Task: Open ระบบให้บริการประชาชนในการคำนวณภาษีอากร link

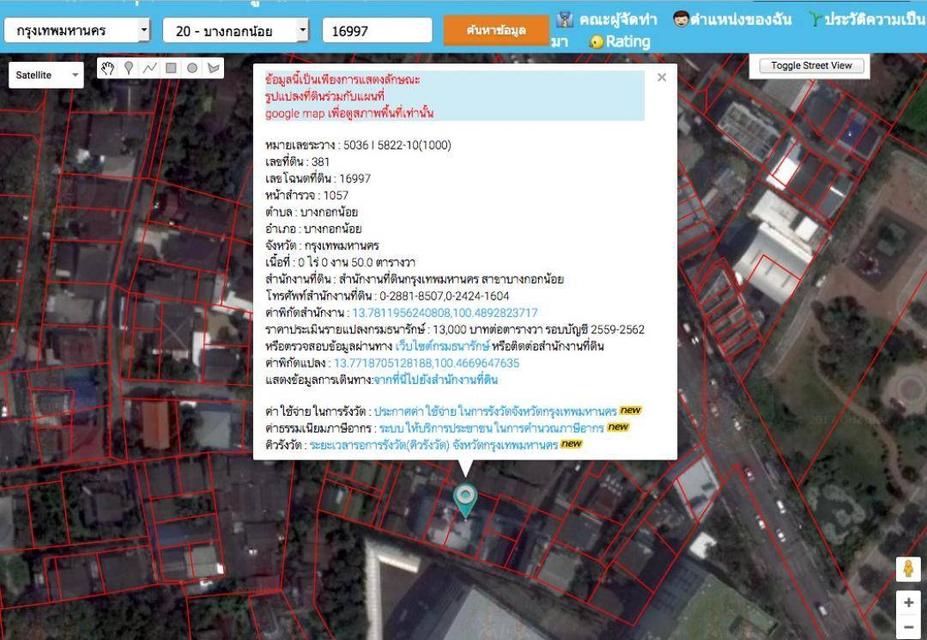Action: (x=491, y=427)
